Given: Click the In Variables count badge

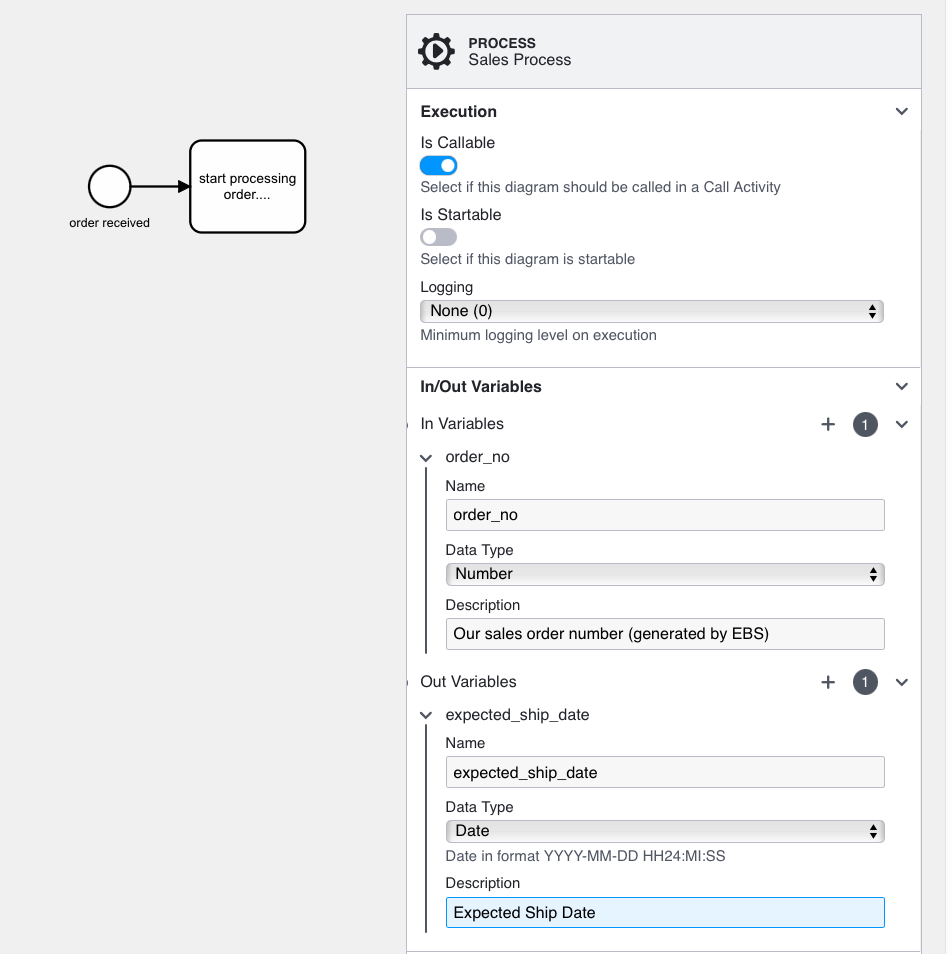Looking at the screenshot, I should point(865,425).
